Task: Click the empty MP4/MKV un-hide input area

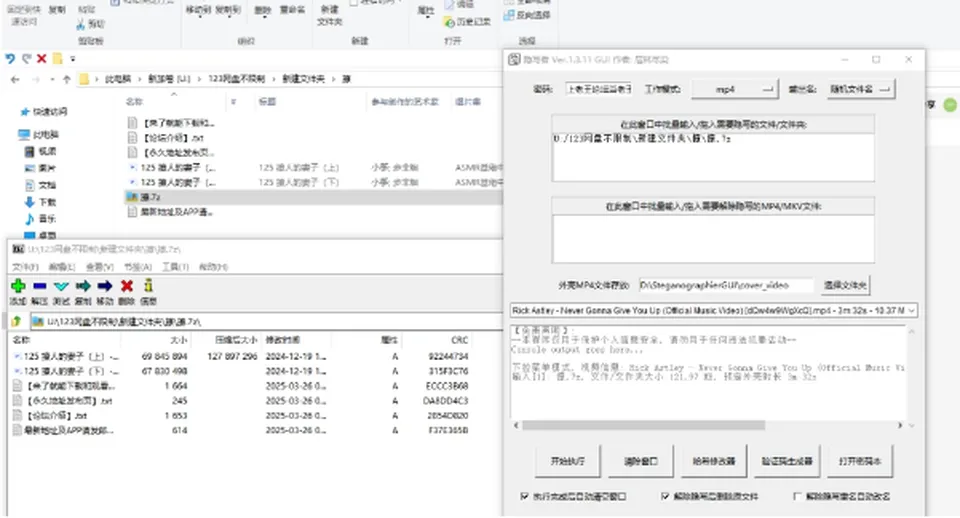Action: 713,238
